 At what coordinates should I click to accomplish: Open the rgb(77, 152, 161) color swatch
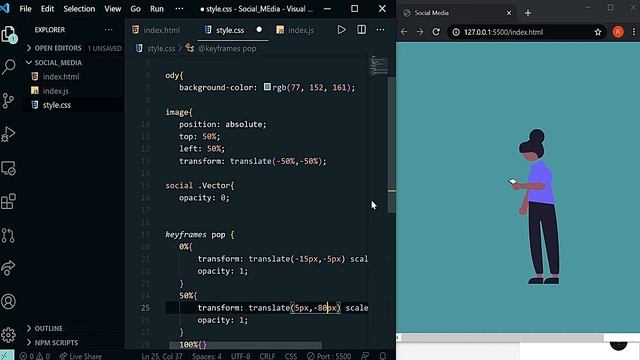267,87
